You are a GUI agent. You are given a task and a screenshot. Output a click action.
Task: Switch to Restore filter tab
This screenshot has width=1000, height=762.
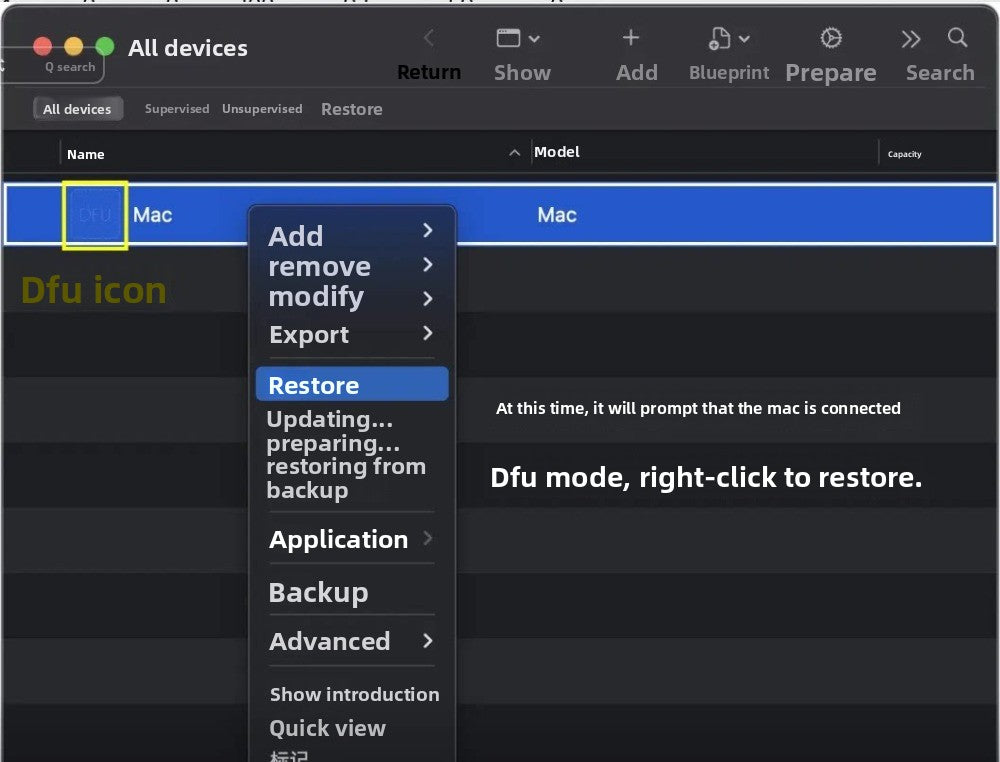[x=352, y=109]
